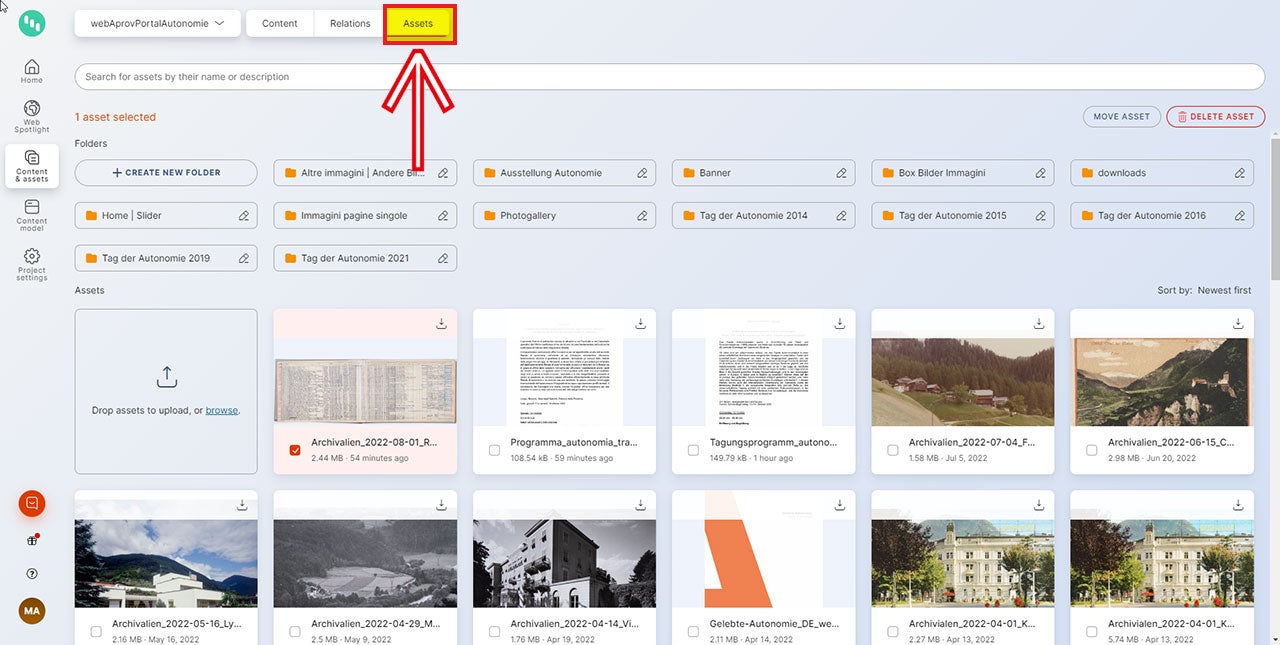This screenshot has height=645, width=1280.
Task: Tick the Archivalien_2022-07-04 asset checkbox
Action: (x=892, y=450)
